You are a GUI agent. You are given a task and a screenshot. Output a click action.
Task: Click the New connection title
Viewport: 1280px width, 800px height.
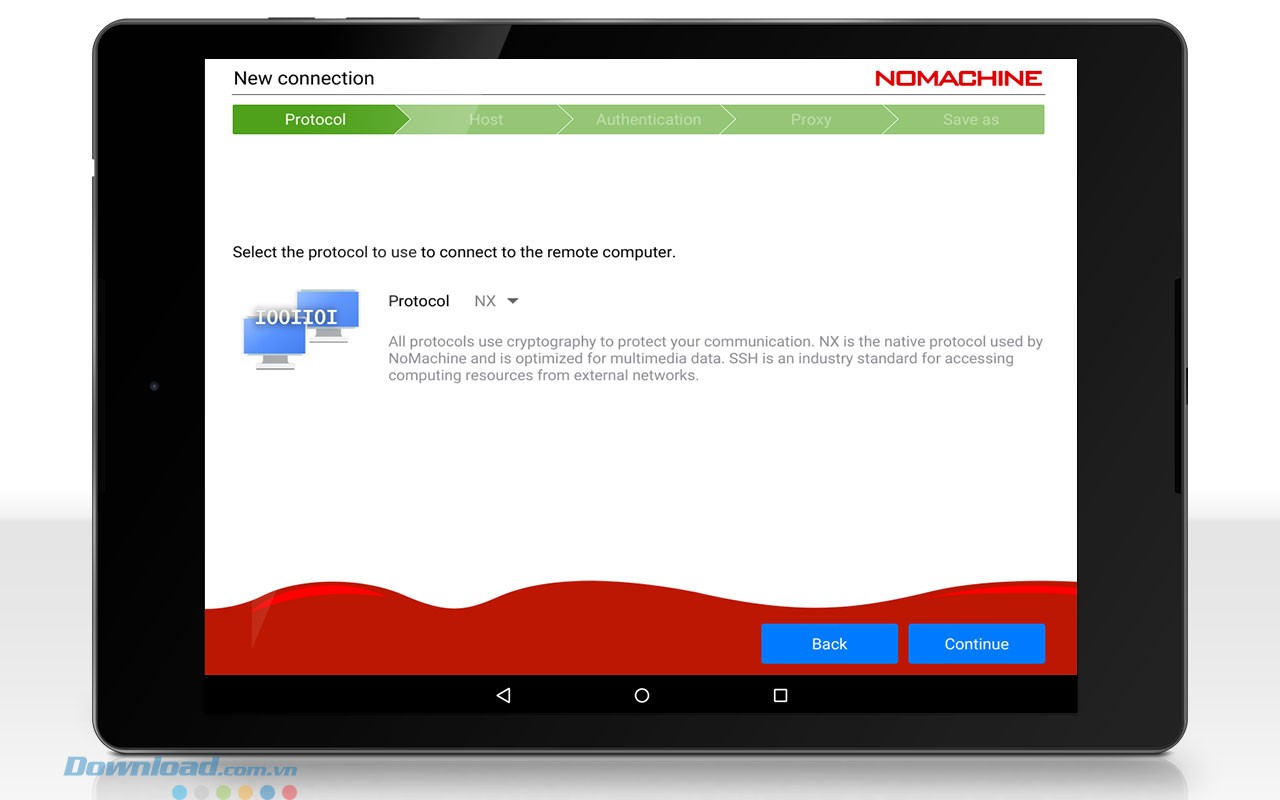click(304, 78)
